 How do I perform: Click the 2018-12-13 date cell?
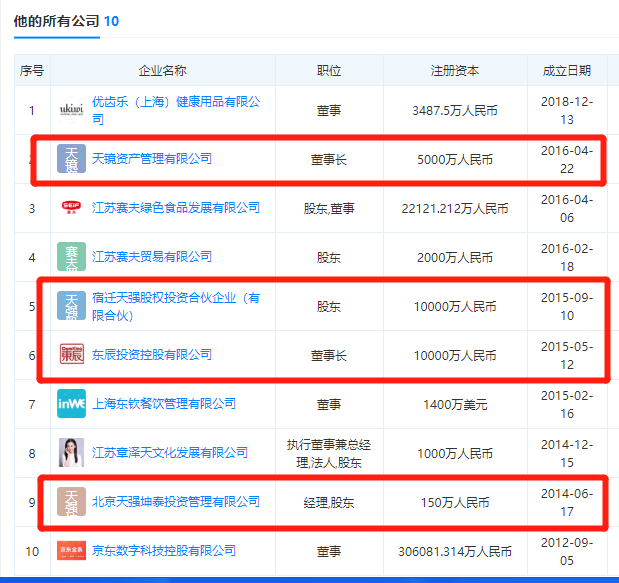(567, 111)
